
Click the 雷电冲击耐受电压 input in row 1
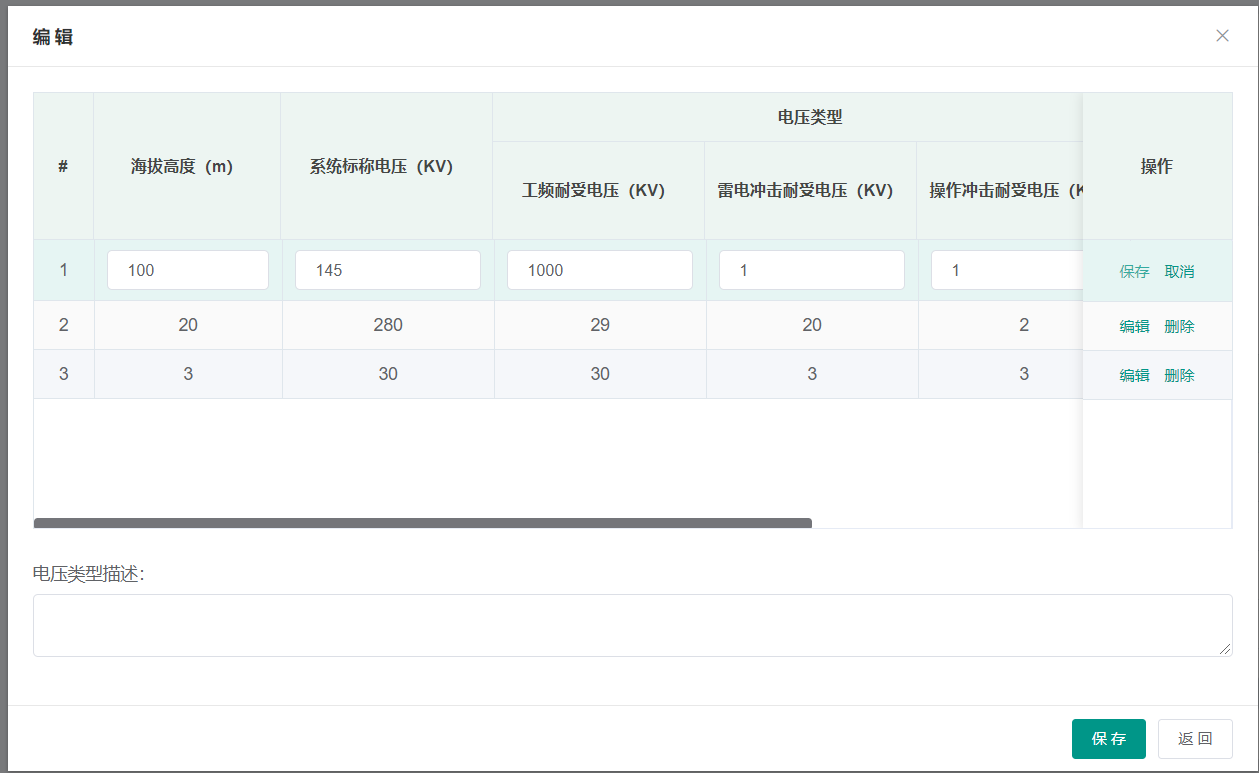tap(811, 270)
